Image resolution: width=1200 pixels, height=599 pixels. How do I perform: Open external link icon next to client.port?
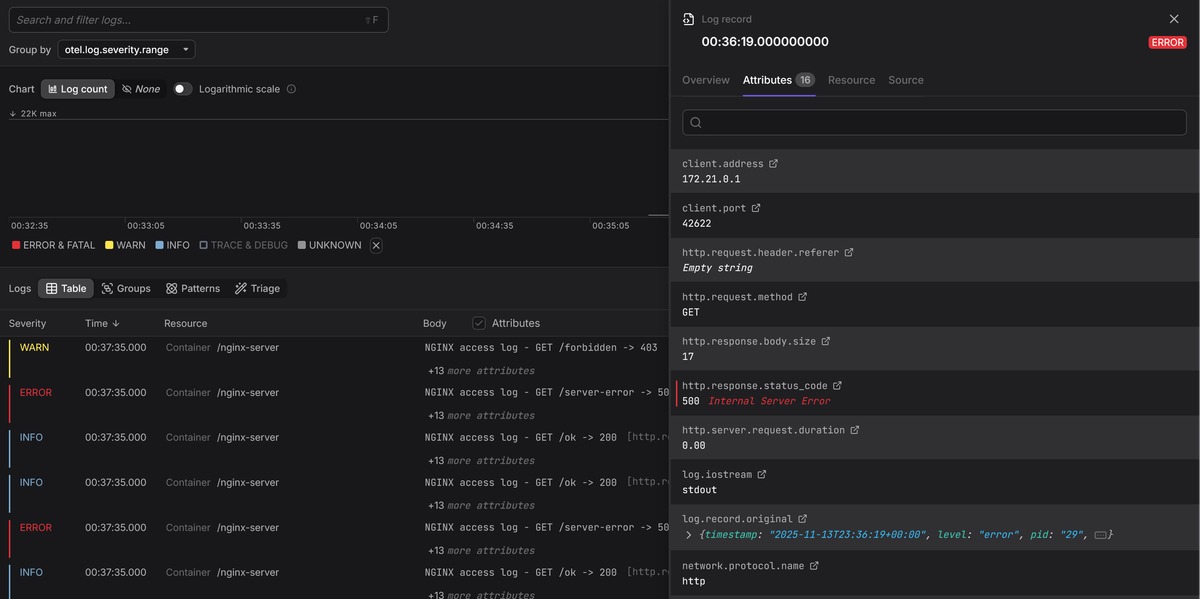pos(756,208)
